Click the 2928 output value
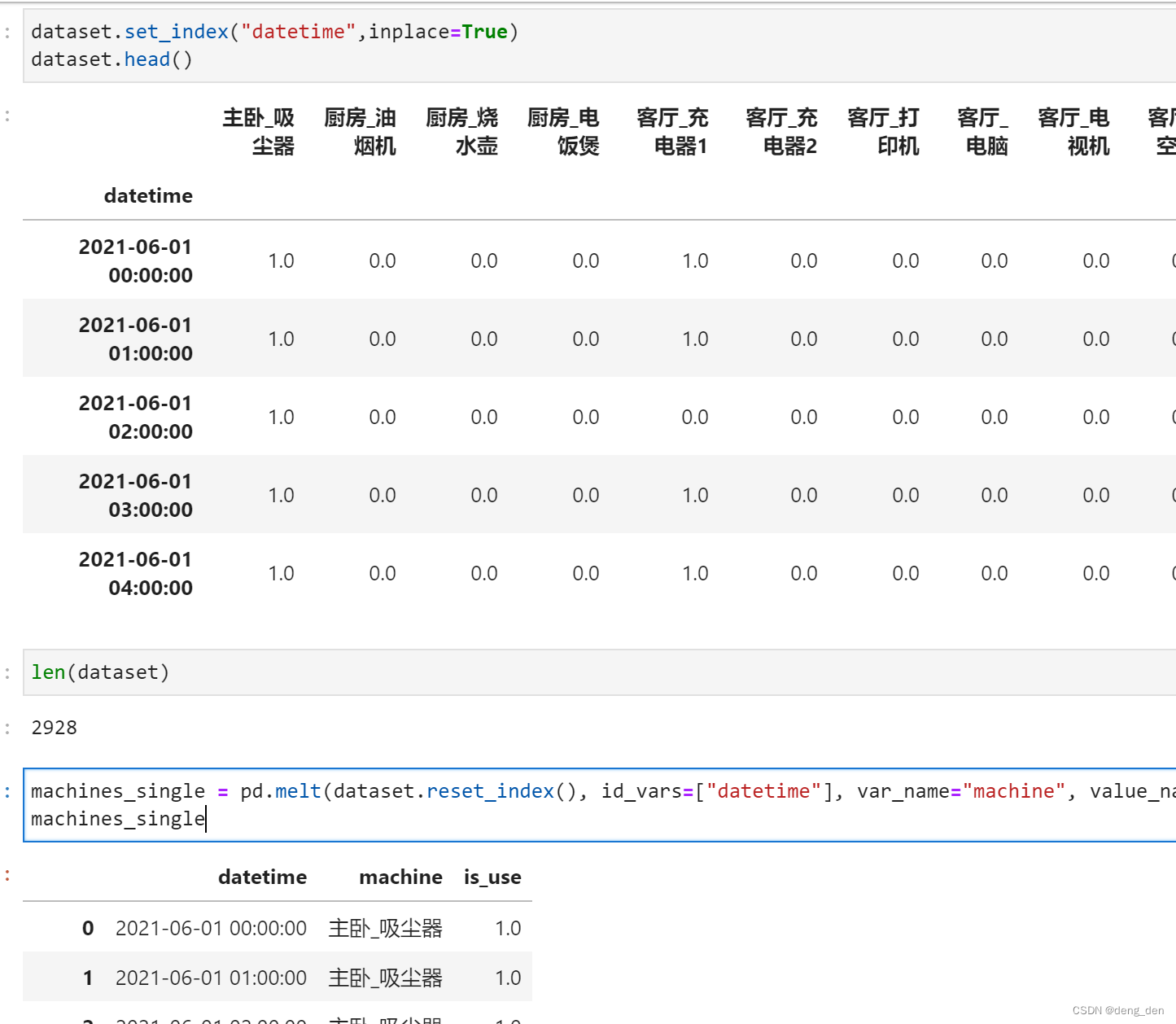Viewport: 1176px width, 1024px height. 54,728
